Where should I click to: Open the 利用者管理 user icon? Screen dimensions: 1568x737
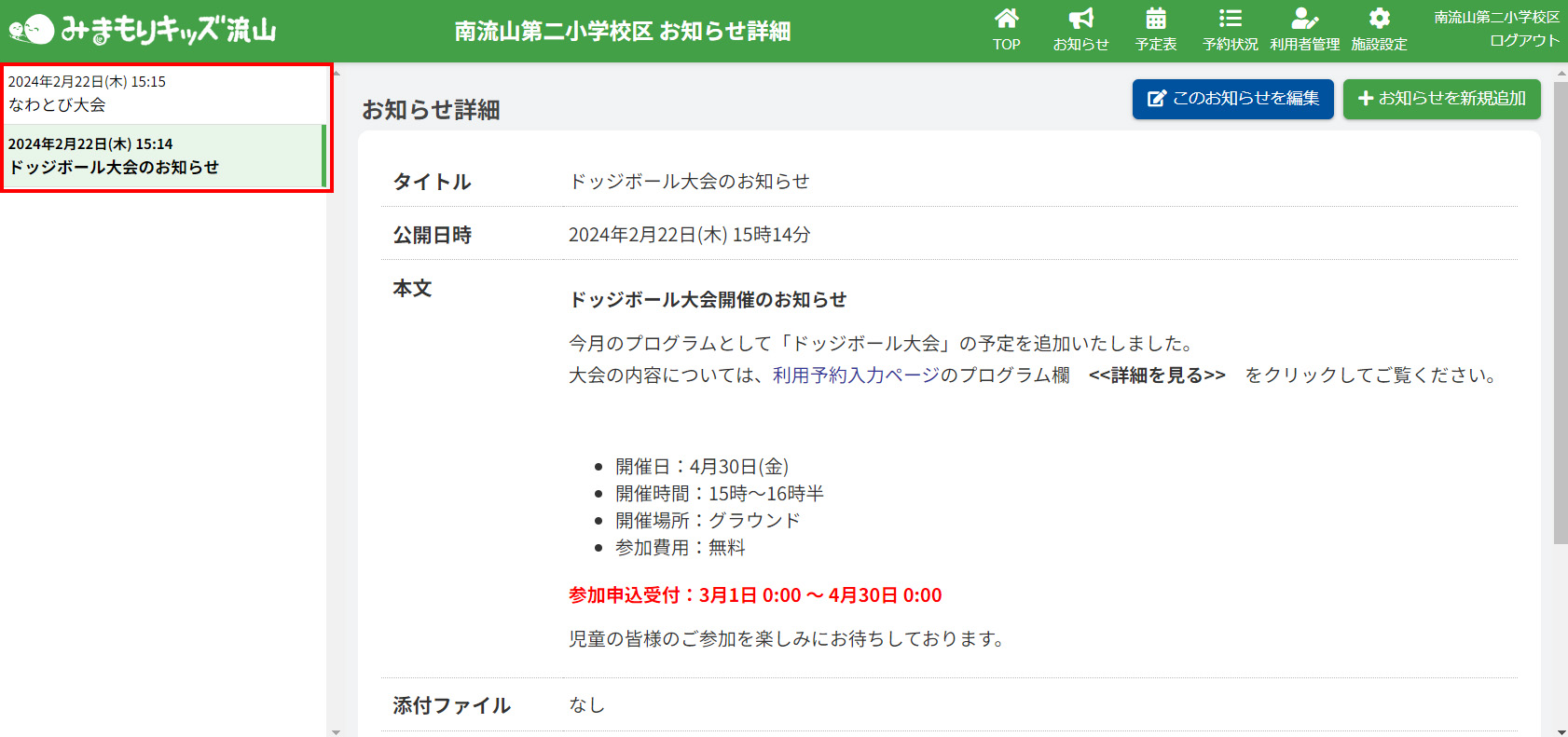1304,19
